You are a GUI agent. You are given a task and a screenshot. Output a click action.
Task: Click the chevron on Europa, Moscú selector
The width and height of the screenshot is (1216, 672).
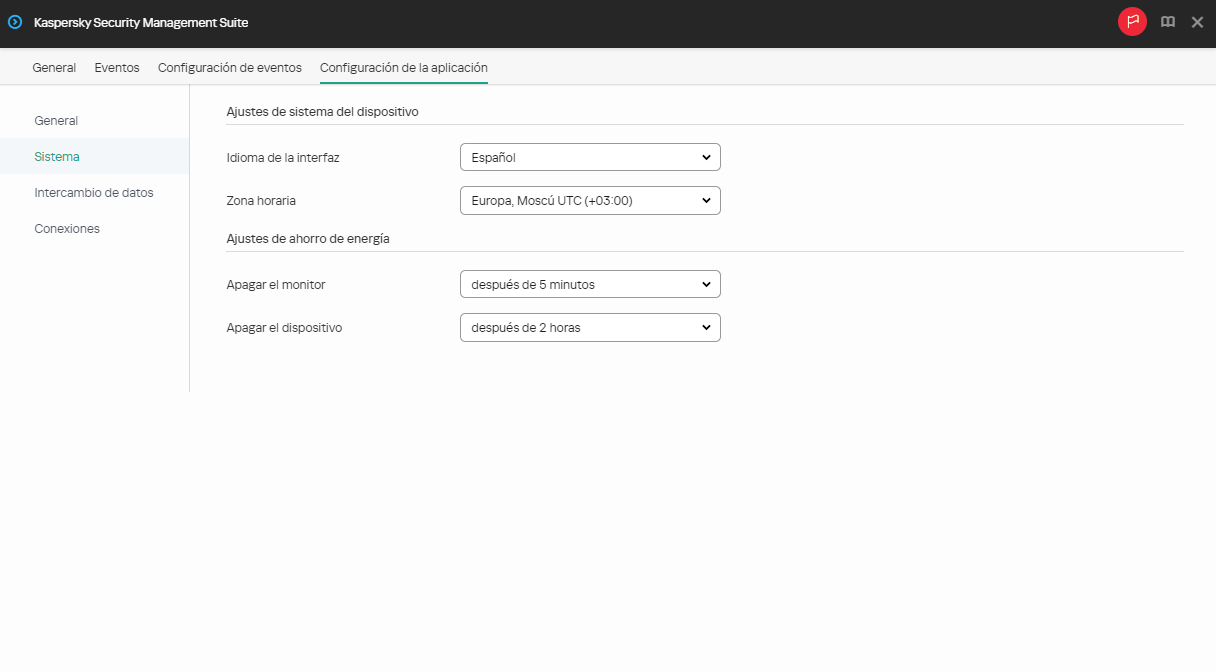pos(705,200)
